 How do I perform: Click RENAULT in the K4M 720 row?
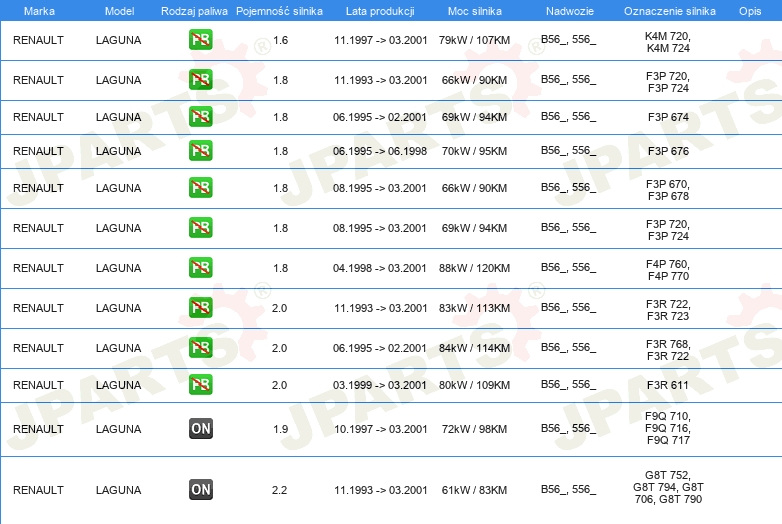coord(38,40)
